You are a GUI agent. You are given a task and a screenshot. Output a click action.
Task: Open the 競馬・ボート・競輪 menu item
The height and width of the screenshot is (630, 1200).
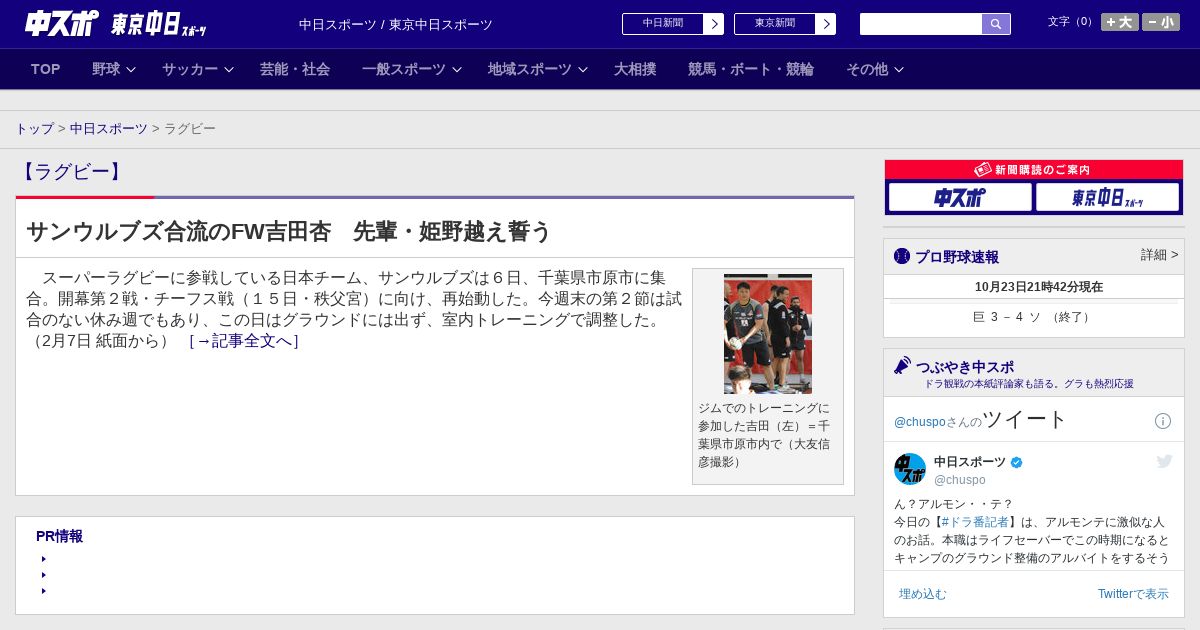(x=751, y=69)
